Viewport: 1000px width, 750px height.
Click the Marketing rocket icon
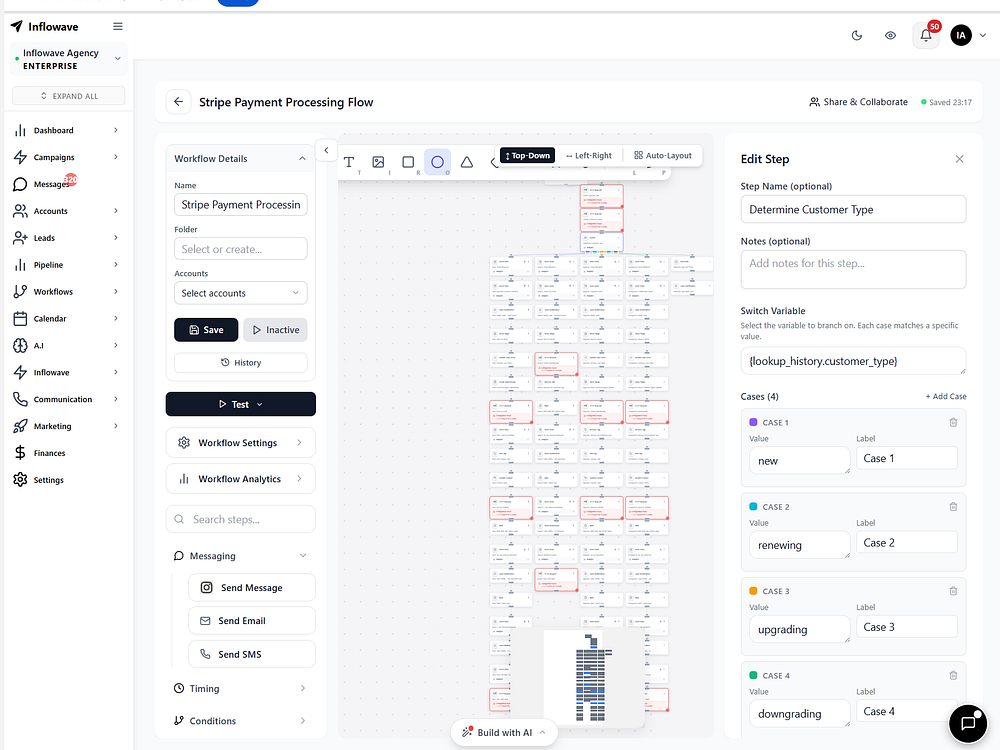point(20,426)
